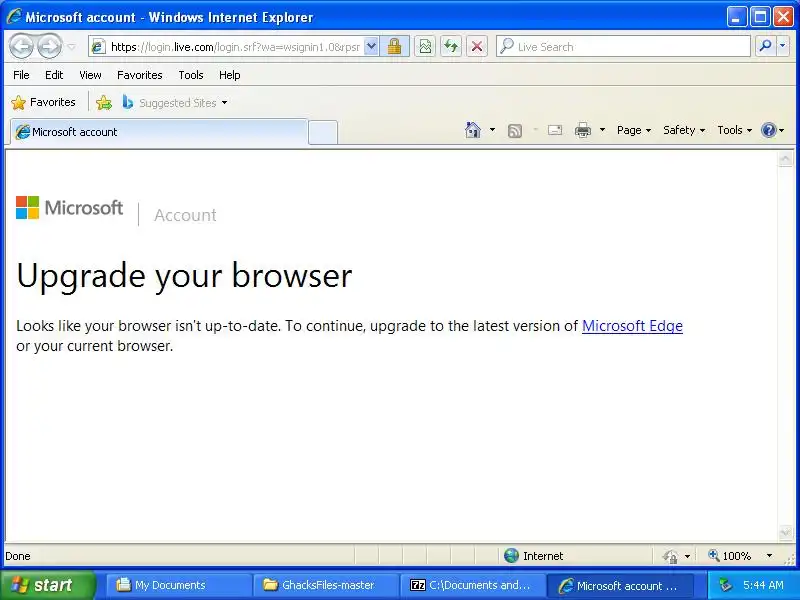
Task: Switch to My Documents taskbar window
Action: click(178, 585)
